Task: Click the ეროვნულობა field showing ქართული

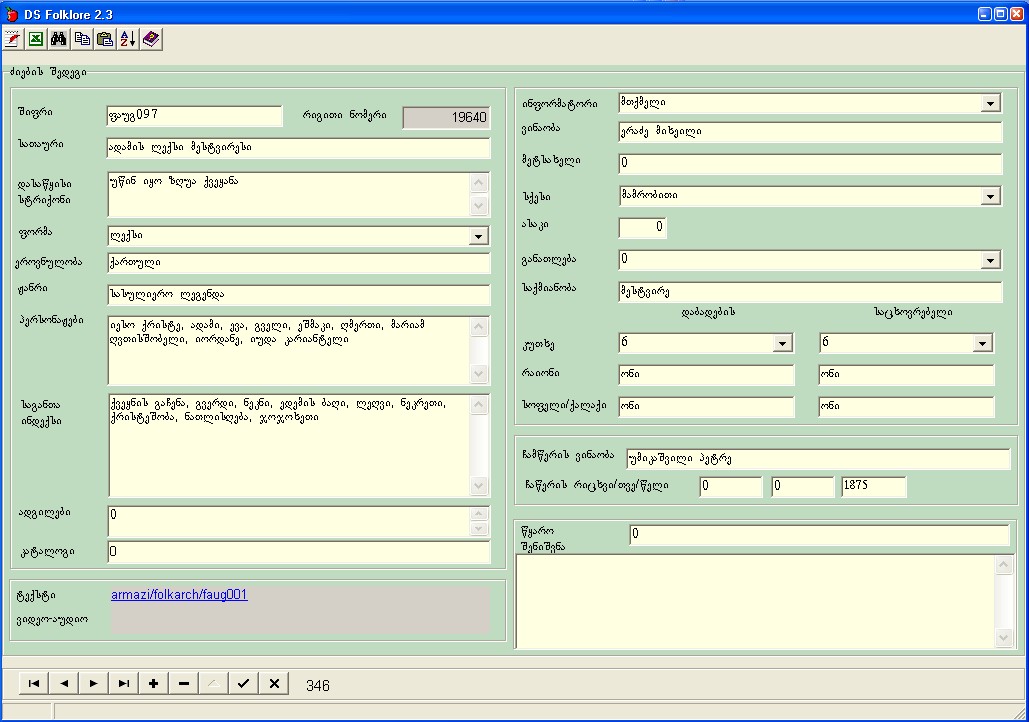Action: click(x=299, y=263)
